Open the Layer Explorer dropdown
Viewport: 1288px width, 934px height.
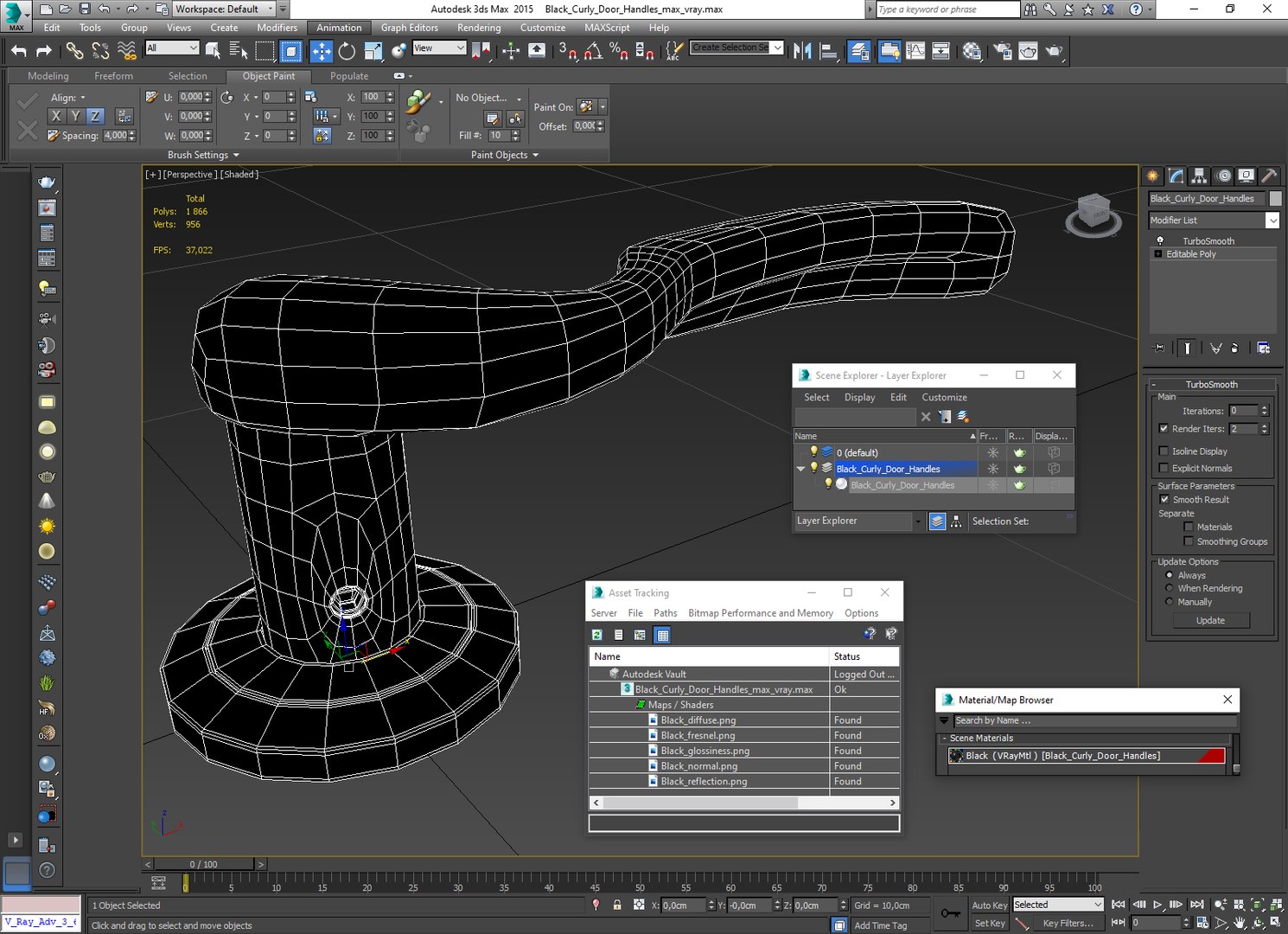pyautogui.click(x=918, y=521)
